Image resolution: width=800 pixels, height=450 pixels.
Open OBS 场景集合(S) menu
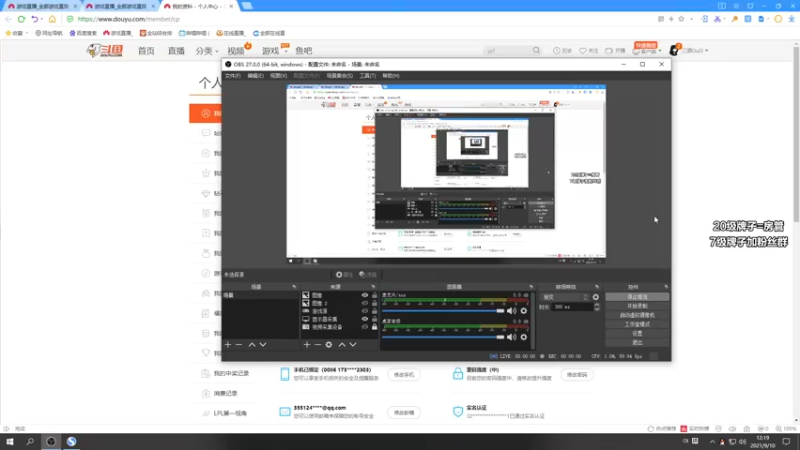(340, 76)
